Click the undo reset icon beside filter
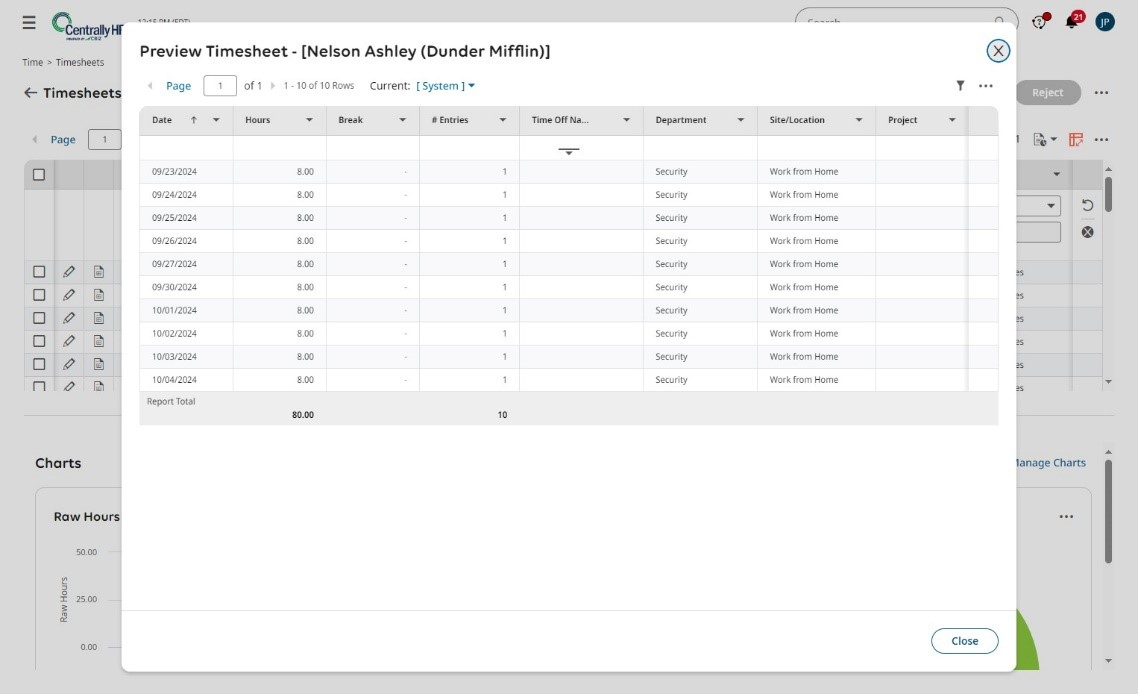1138x694 pixels. pyautogui.click(x=1087, y=205)
